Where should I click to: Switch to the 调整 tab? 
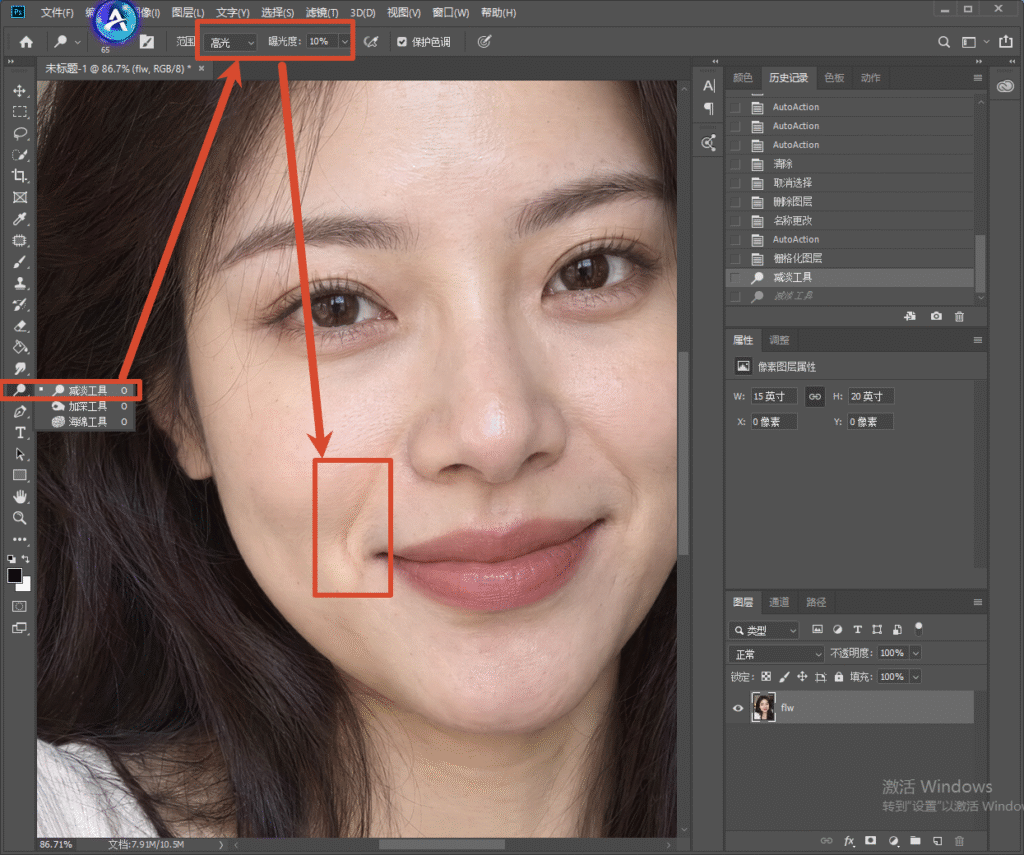click(x=779, y=340)
